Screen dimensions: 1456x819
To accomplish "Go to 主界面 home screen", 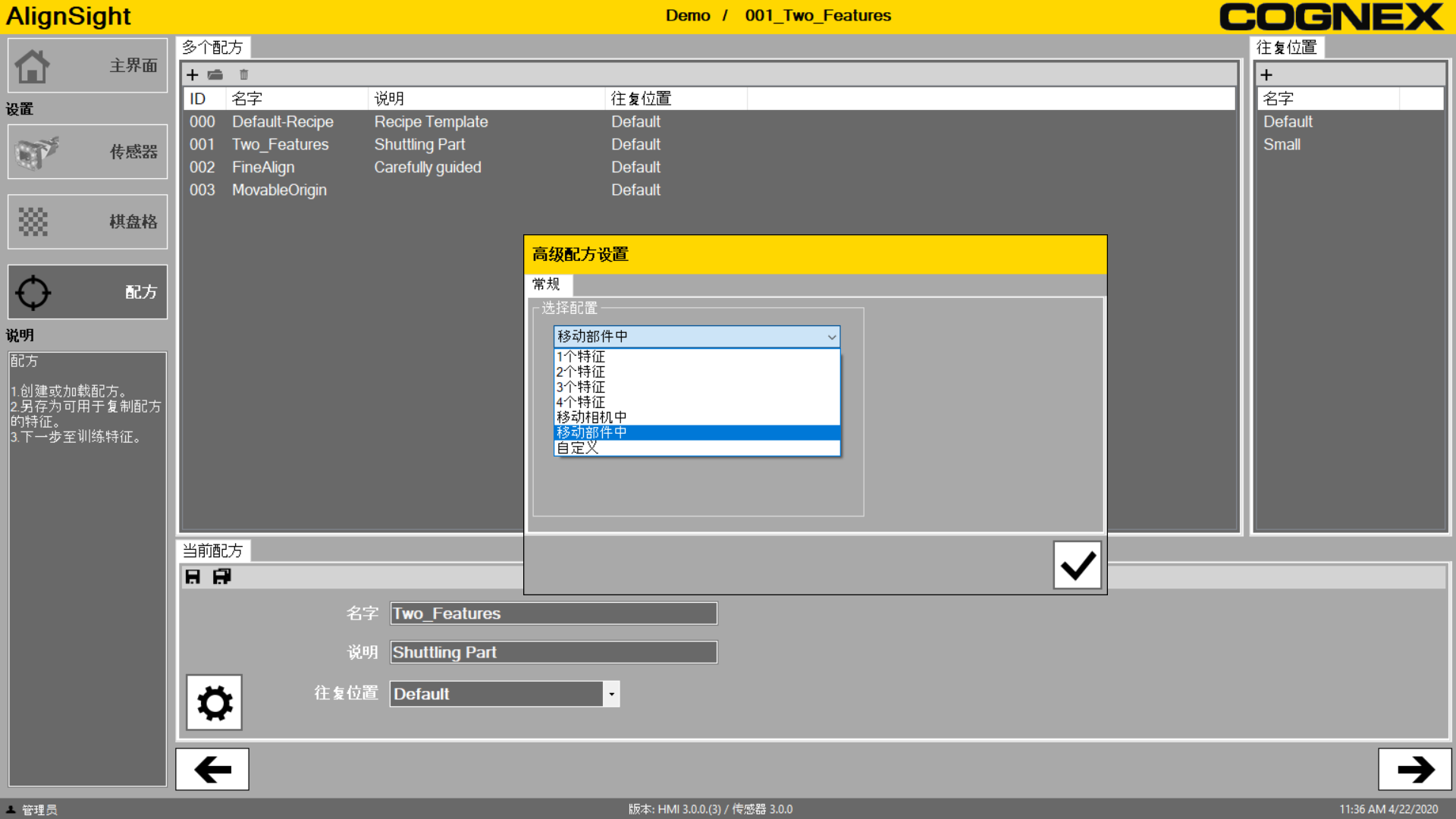I will tap(87, 66).
